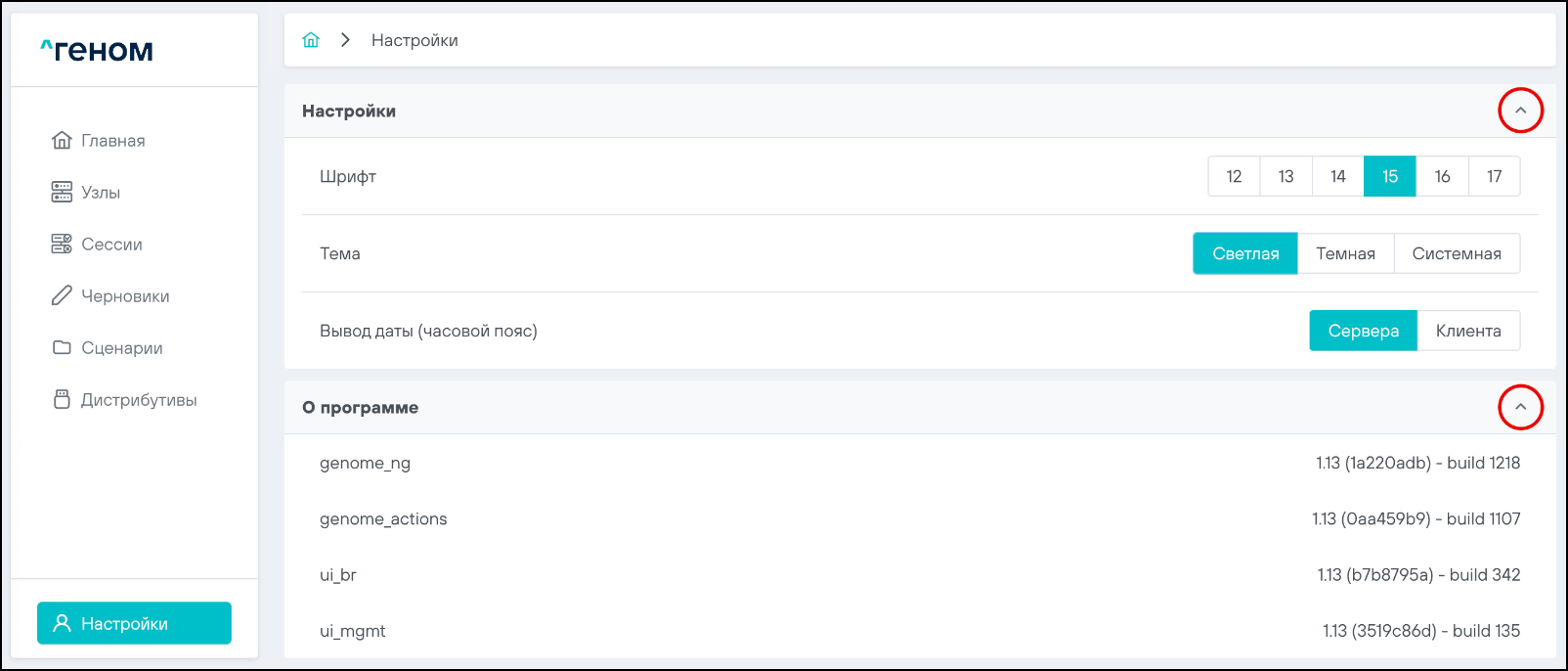Choose font size 14
This screenshot has width=1568, height=671.
click(x=1337, y=176)
